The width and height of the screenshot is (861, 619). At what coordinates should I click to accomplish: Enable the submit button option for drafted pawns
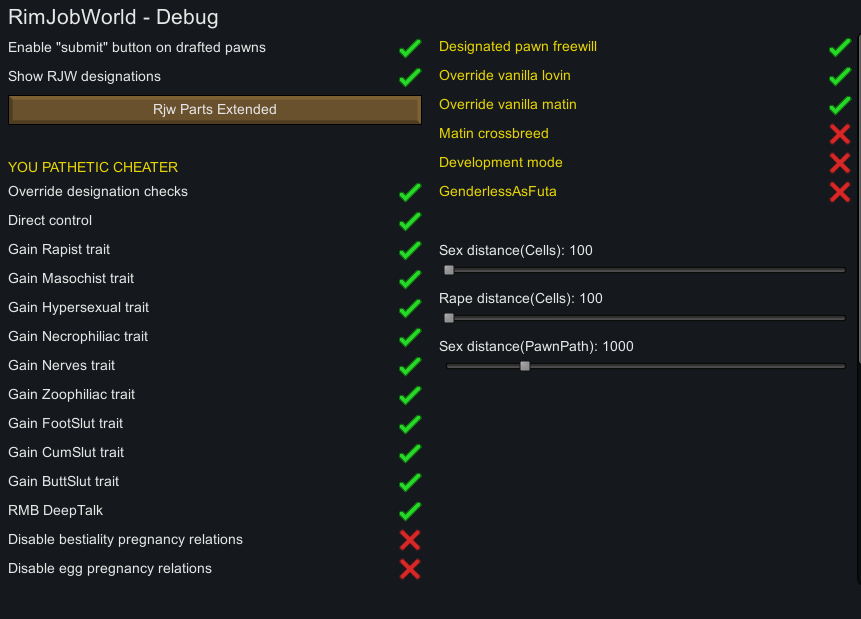click(x=409, y=47)
